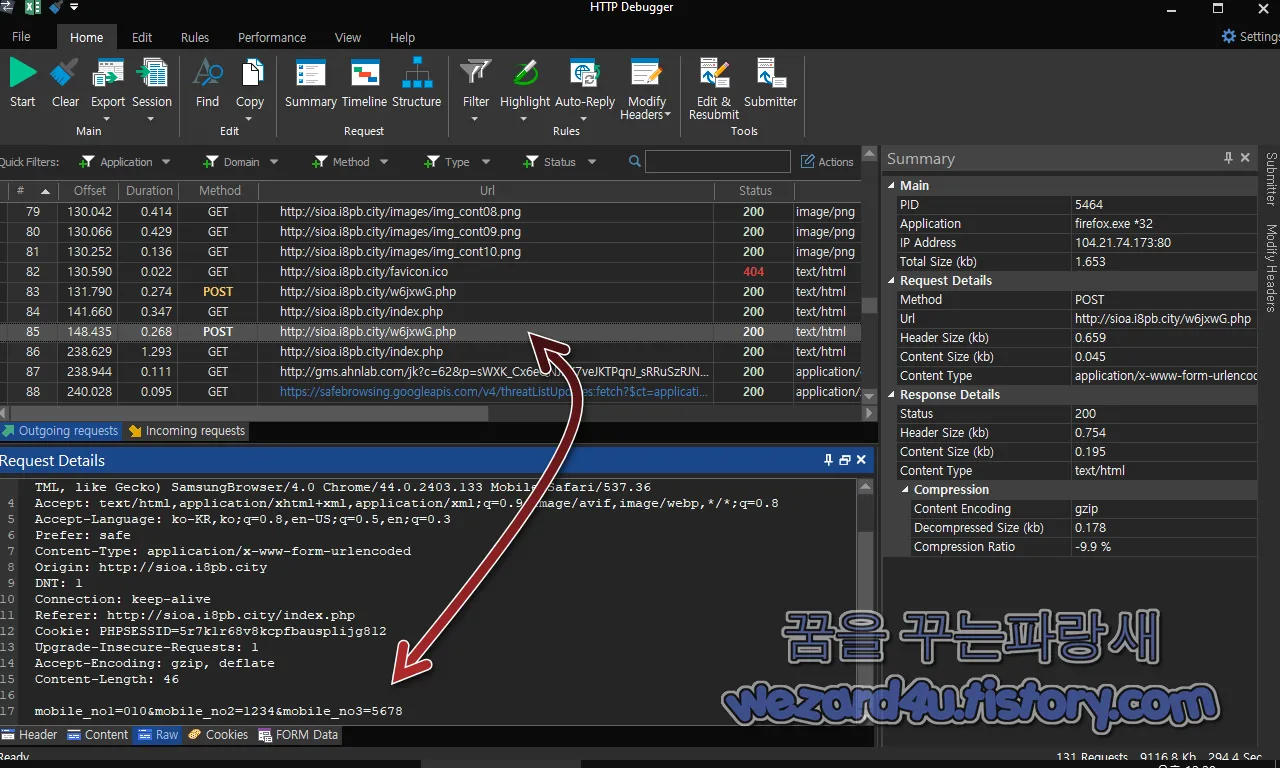Open the Submitter tool

click(x=771, y=82)
